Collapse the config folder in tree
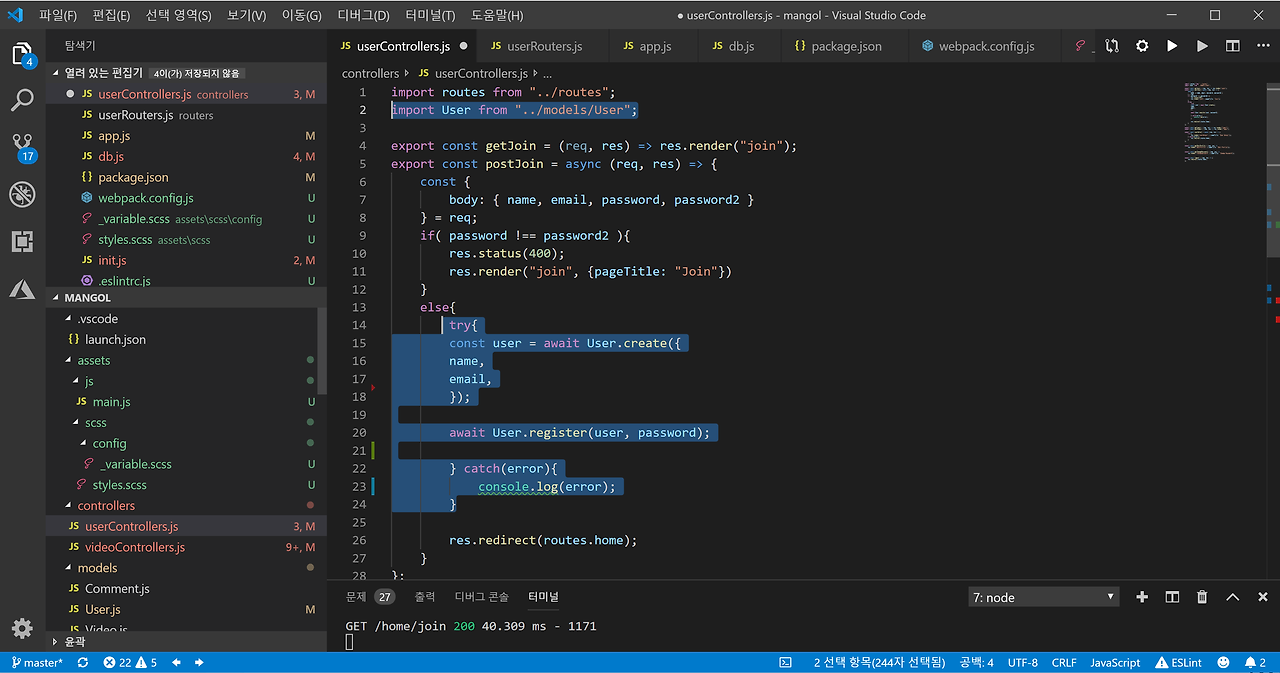The width and height of the screenshot is (1280, 673). (187, 444)
